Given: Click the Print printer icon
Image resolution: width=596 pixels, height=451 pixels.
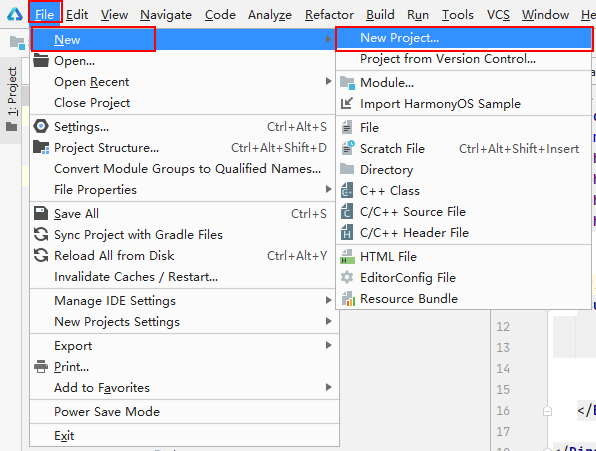Looking at the screenshot, I should [41, 367].
